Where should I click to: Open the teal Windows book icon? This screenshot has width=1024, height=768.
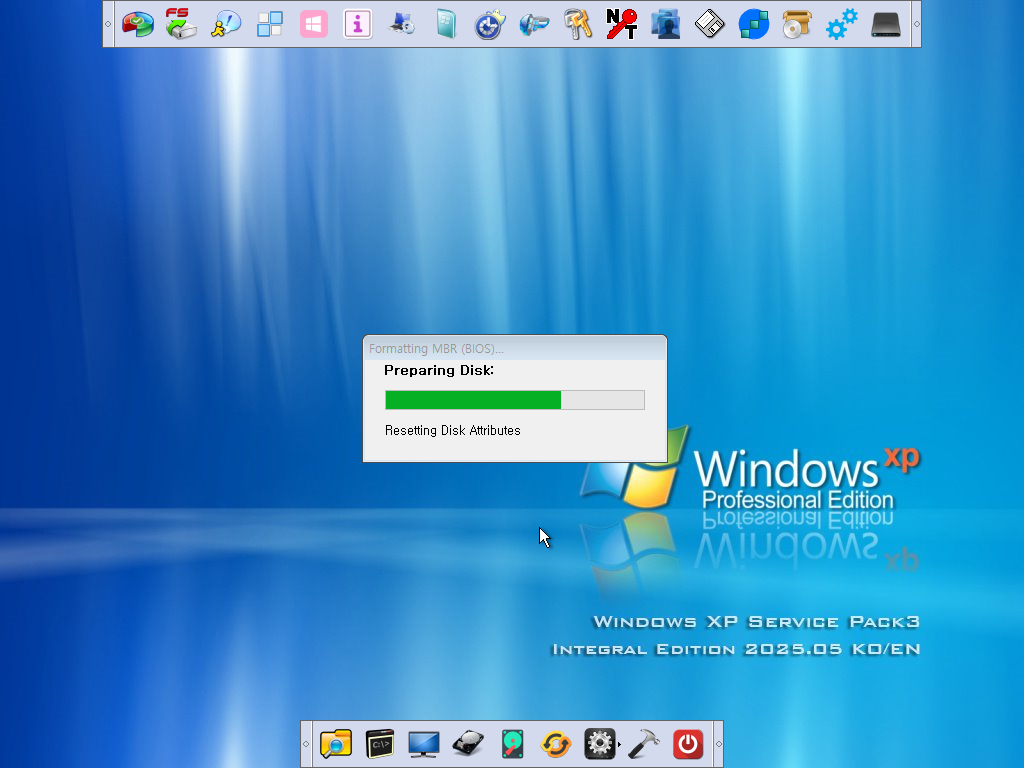pos(446,24)
